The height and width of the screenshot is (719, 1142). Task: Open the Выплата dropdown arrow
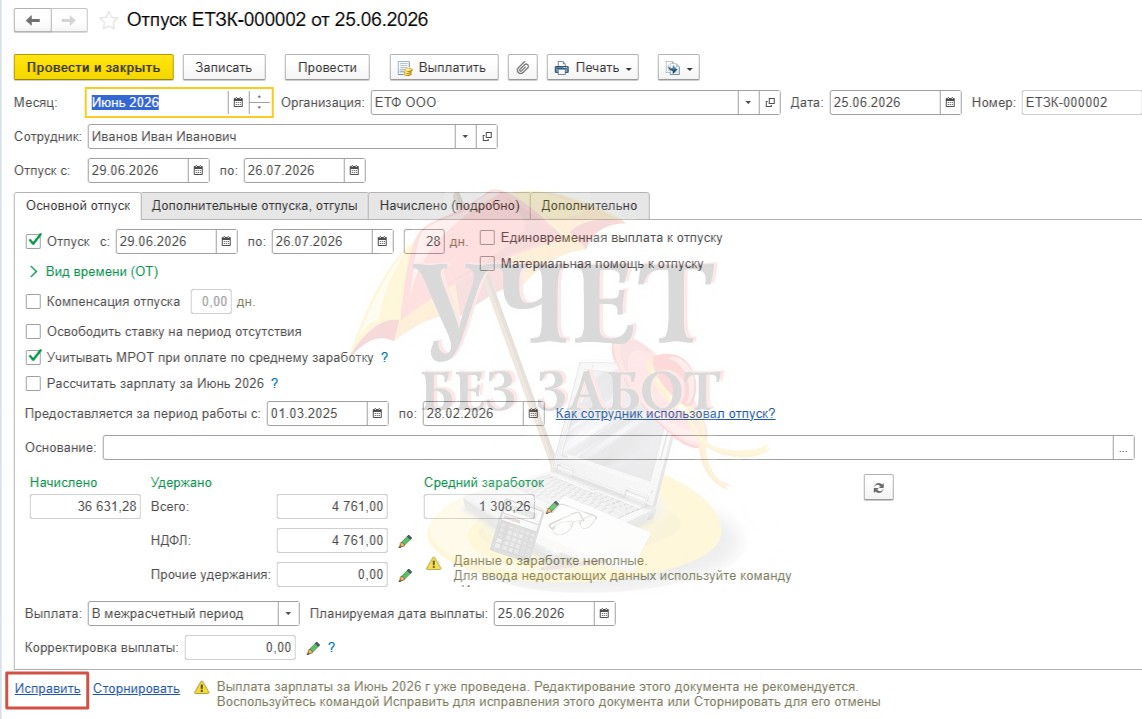tap(288, 613)
